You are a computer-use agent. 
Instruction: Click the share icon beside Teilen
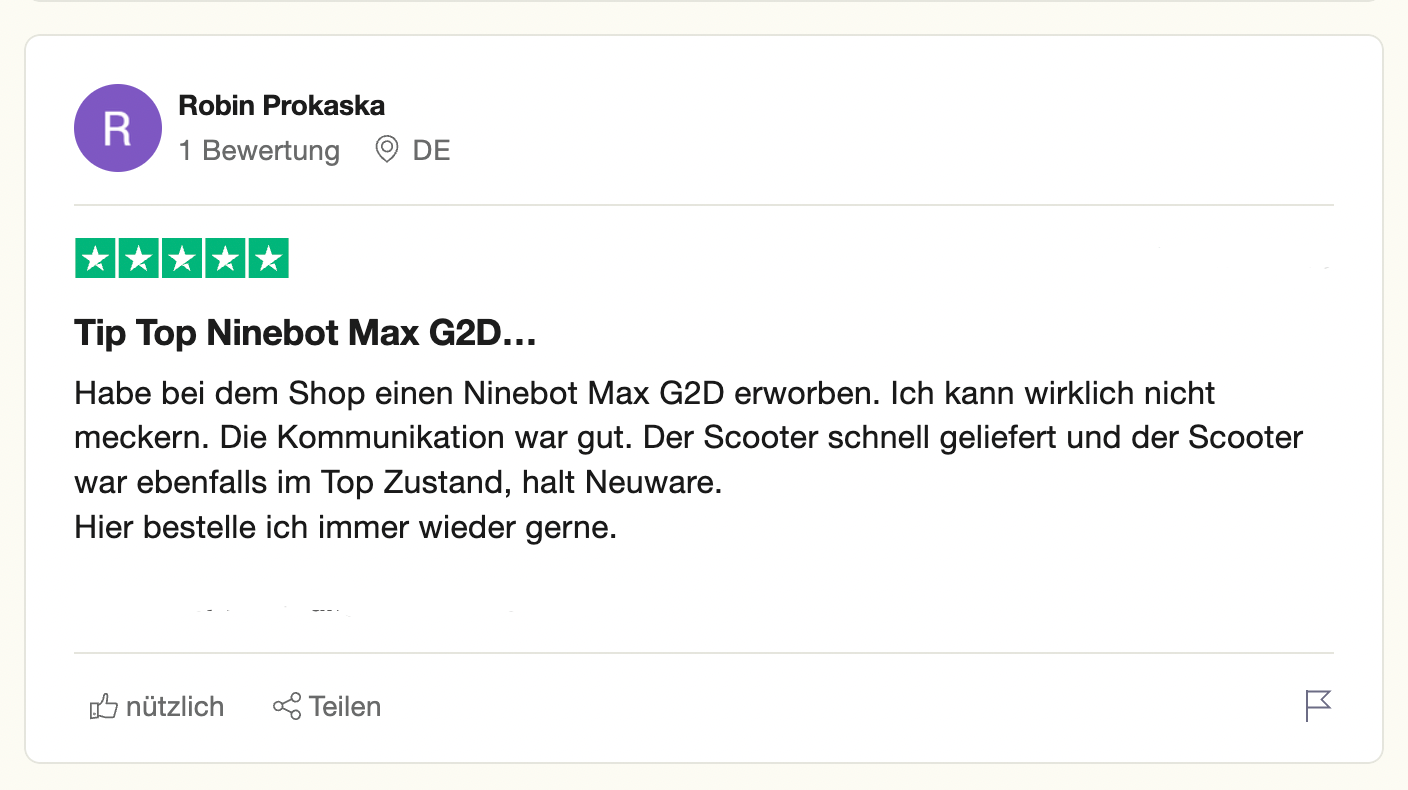point(287,707)
